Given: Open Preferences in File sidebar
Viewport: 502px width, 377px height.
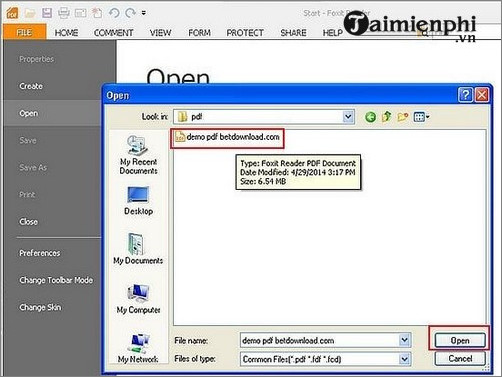Looking at the screenshot, I should click(x=39, y=253).
